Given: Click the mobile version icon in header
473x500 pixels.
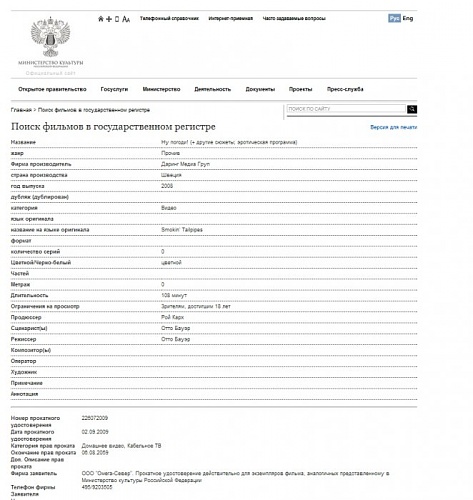Looking at the screenshot, I should [x=117, y=19].
